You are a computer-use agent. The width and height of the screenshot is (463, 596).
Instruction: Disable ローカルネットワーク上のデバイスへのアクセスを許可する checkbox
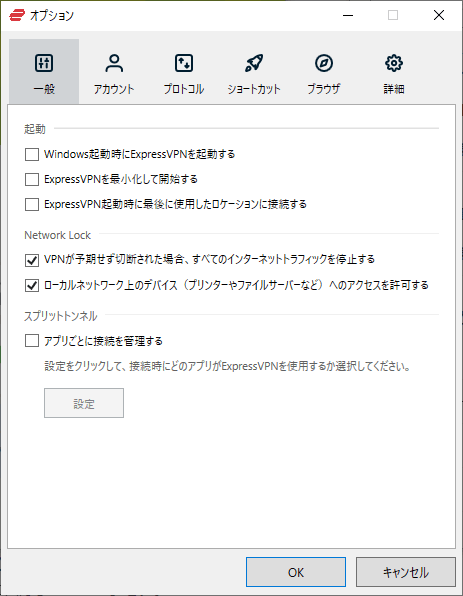(x=32, y=285)
